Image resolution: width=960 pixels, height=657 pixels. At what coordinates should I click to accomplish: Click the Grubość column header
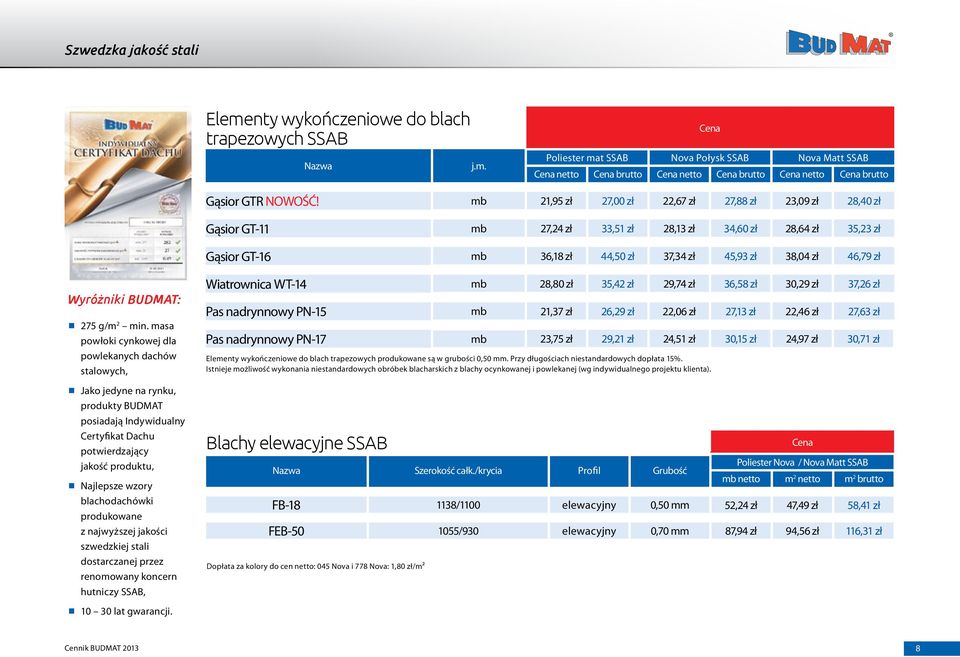point(669,470)
